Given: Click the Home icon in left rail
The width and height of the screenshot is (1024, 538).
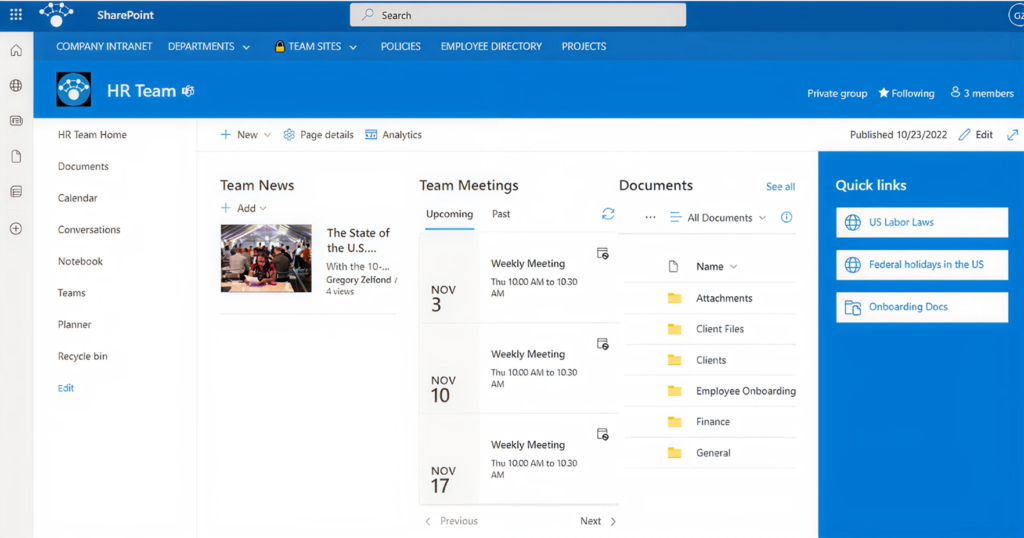Looking at the screenshot, I should [x=16, y=51].
